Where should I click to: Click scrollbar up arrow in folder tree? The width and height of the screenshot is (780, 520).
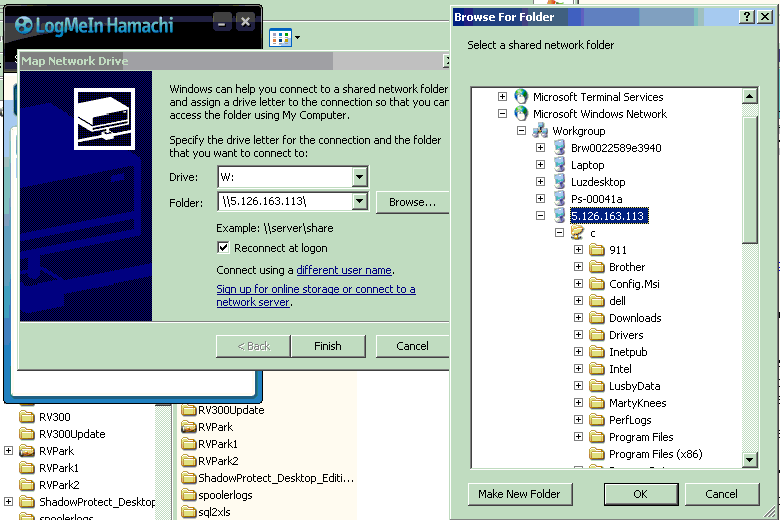[750, 96]
